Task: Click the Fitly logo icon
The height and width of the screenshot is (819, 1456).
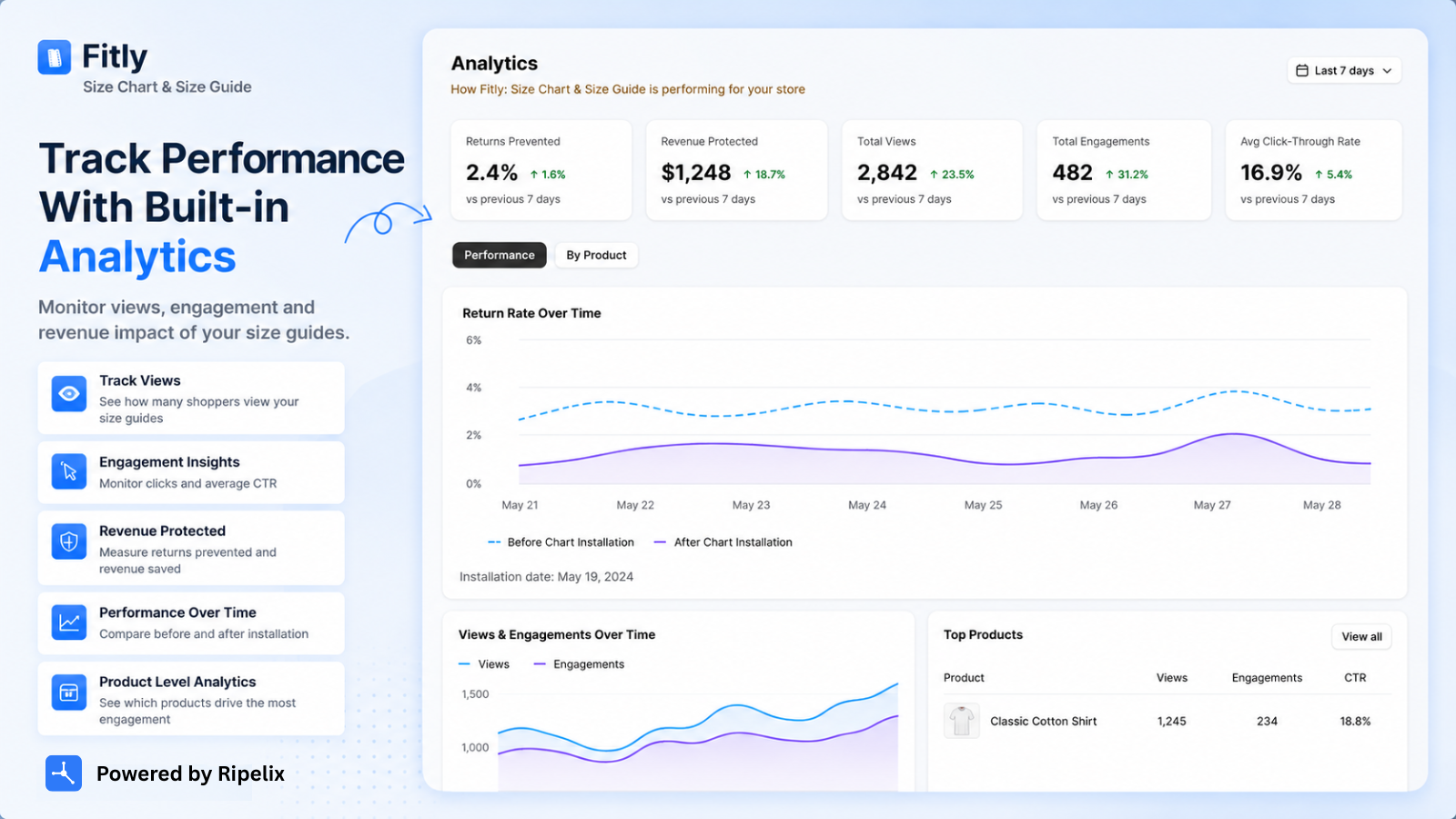Action: [55, 56]
